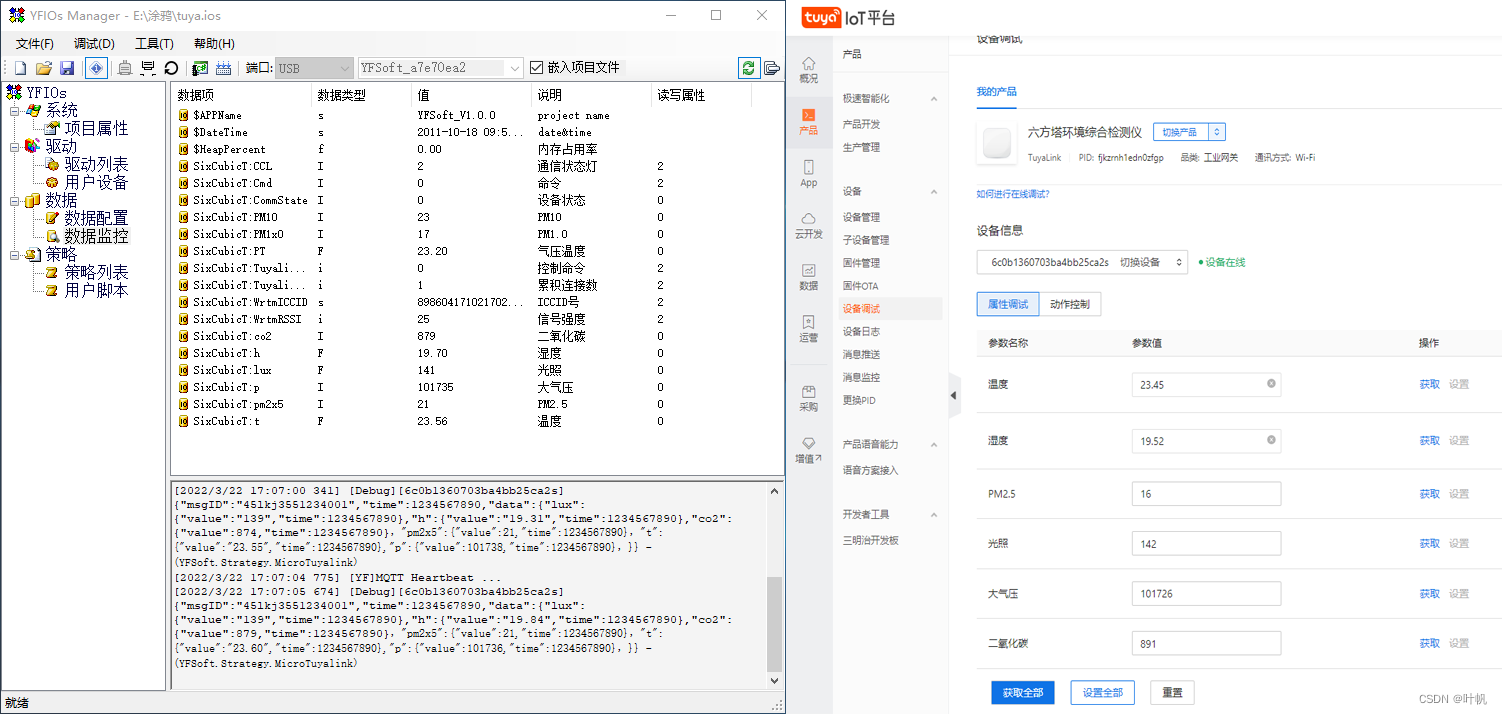Select 用户脚本 in the YFIOs tree
The image size is (1502, 714).
point(96,290)
